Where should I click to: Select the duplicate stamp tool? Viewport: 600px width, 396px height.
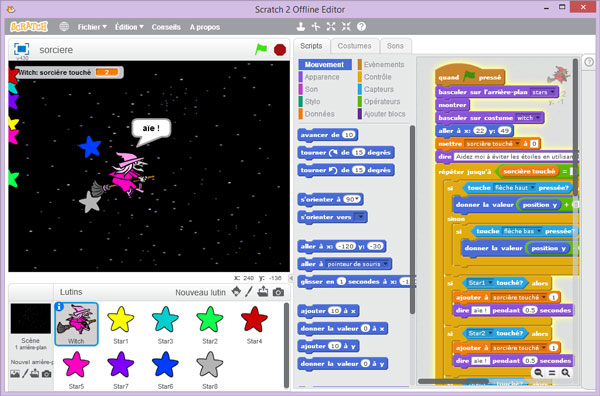(x=301, y=26)
